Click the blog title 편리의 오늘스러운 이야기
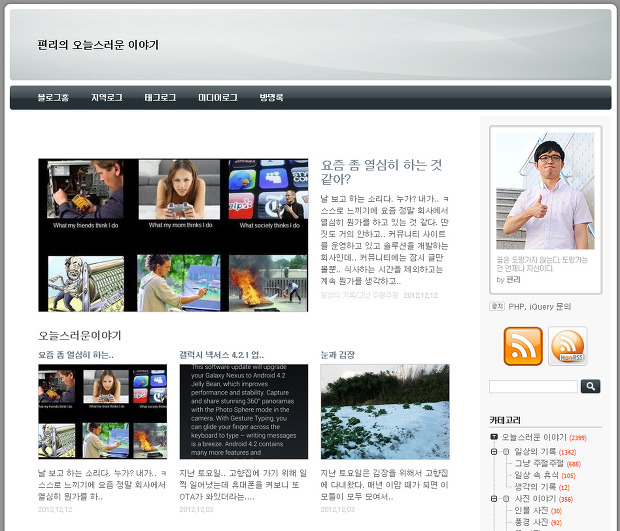 click(x=98, y=45)
